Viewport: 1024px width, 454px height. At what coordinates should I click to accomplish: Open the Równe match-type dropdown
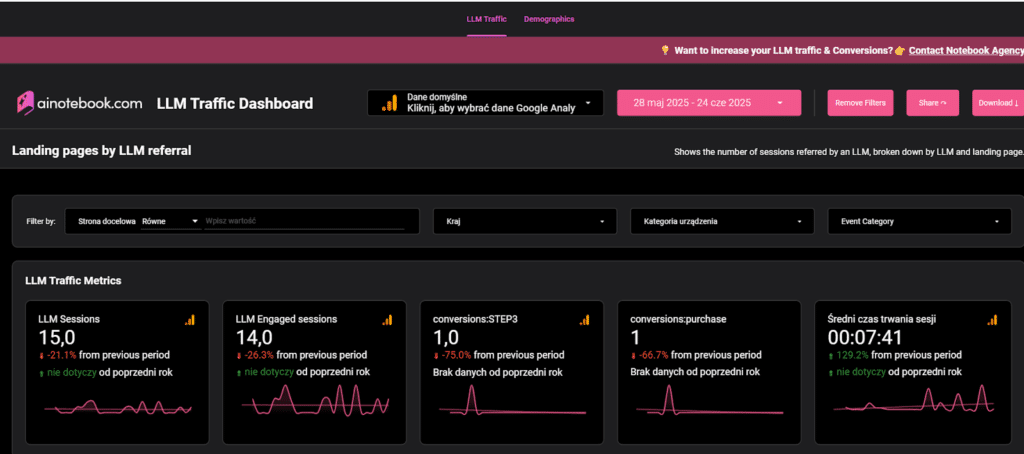(x=170, y=221)
